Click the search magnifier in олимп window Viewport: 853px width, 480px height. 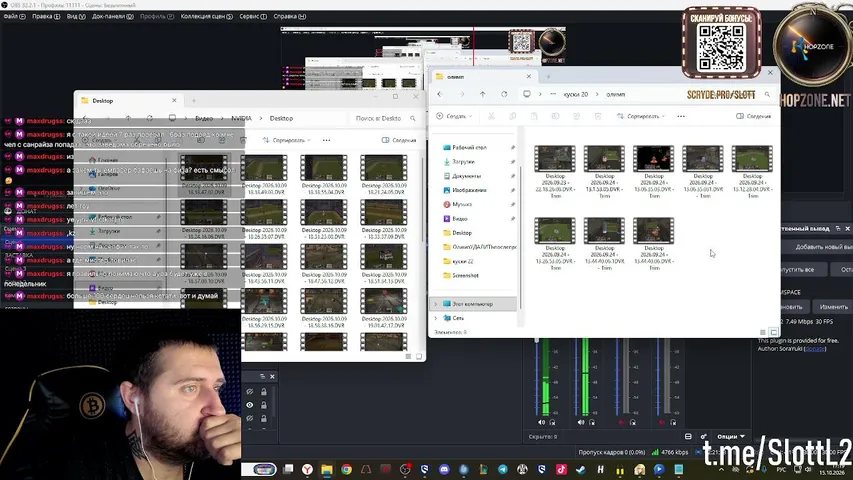coord(768,94)
